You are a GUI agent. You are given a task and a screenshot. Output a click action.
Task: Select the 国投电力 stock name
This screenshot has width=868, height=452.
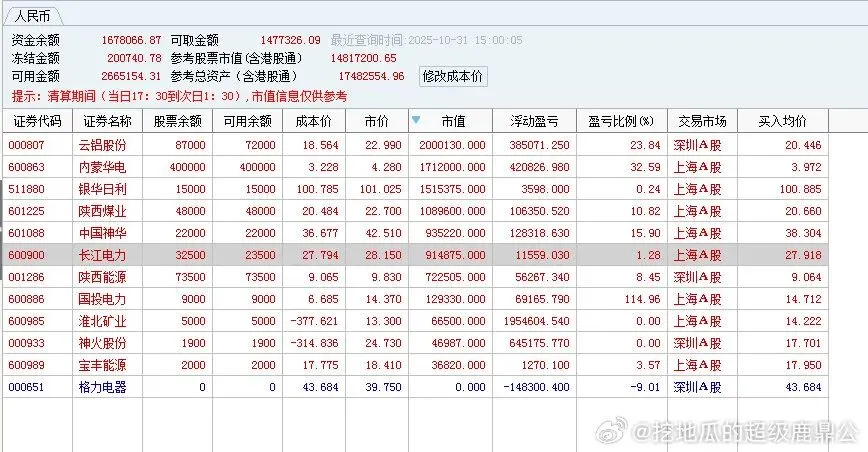[x=102, y=299]
